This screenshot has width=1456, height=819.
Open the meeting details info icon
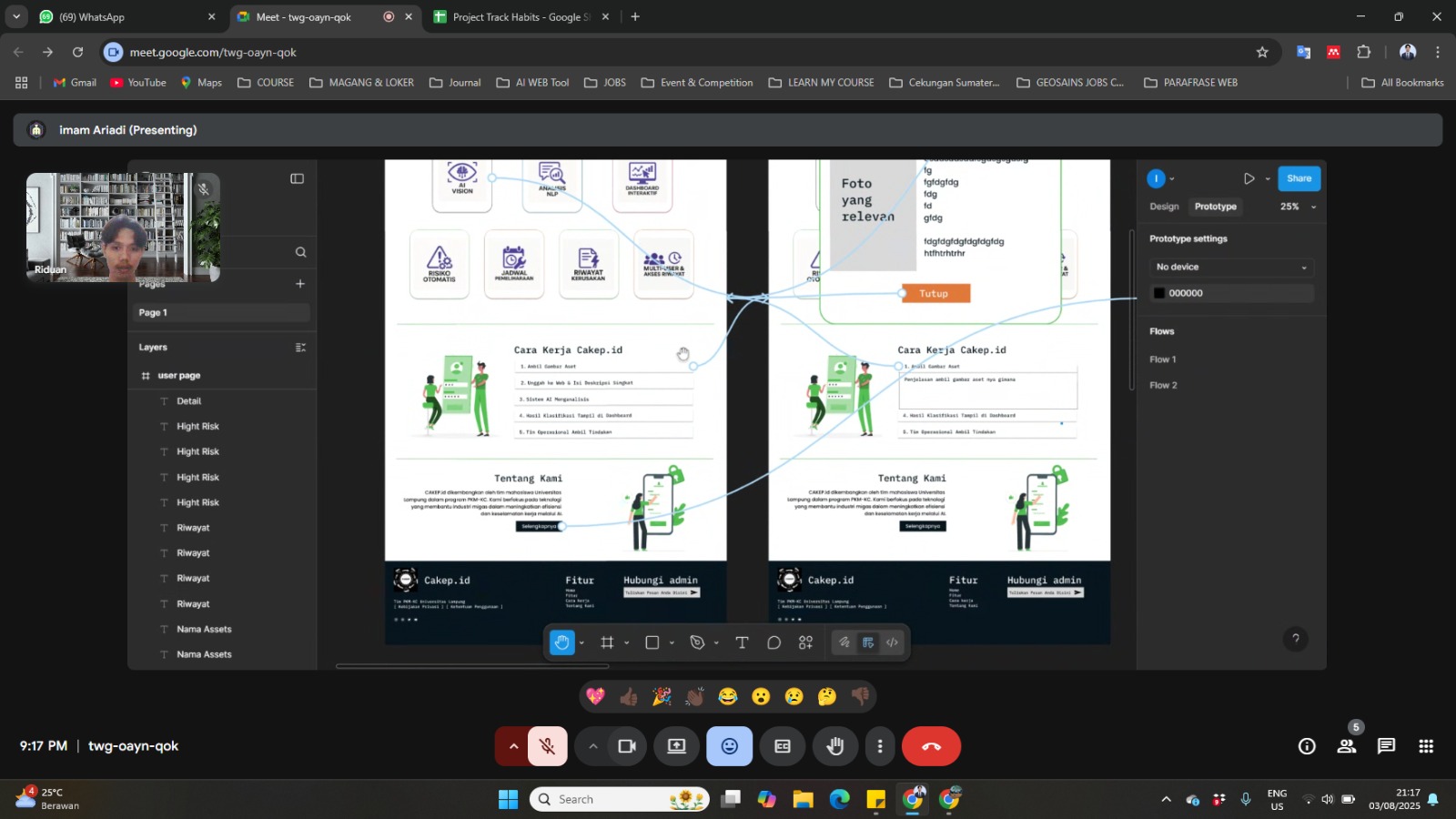tap(1307, 746)
